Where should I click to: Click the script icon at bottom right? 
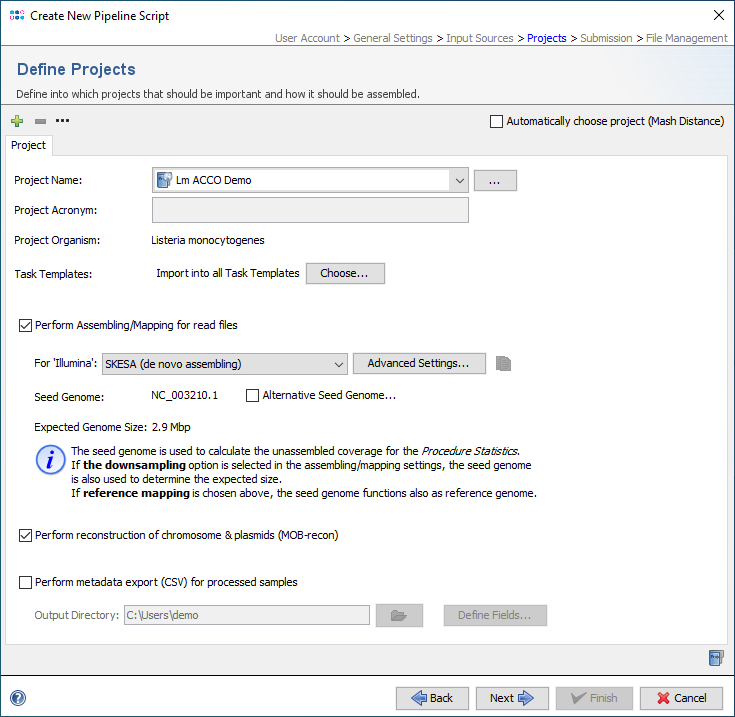point(716,657)
